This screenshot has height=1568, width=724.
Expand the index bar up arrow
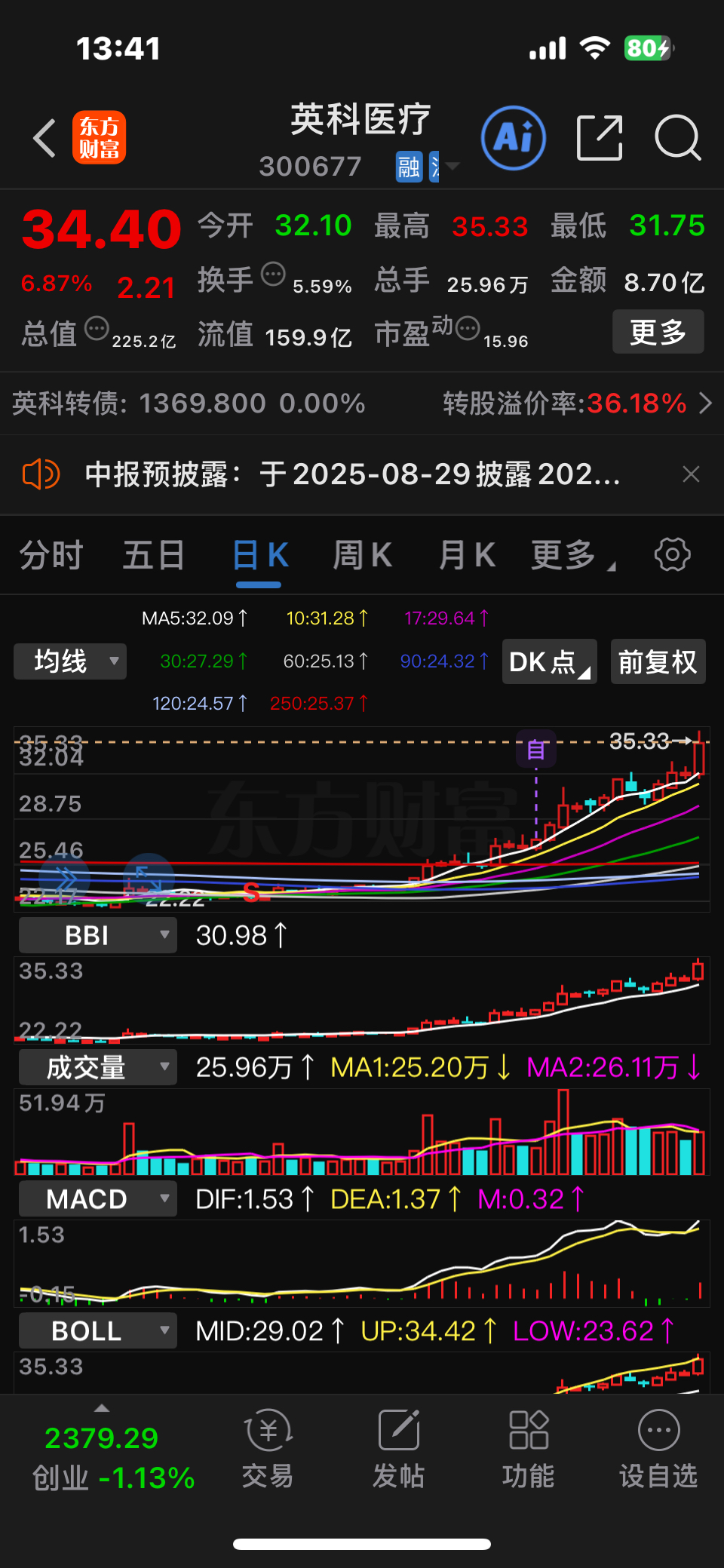[x=102, y=1408]
